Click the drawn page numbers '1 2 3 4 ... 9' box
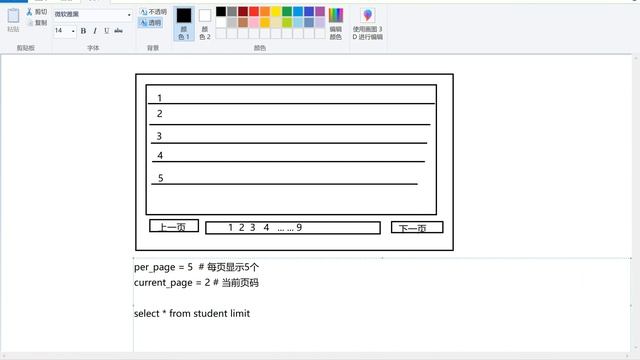Screen dimensions: 640x360 coord(293,228)
